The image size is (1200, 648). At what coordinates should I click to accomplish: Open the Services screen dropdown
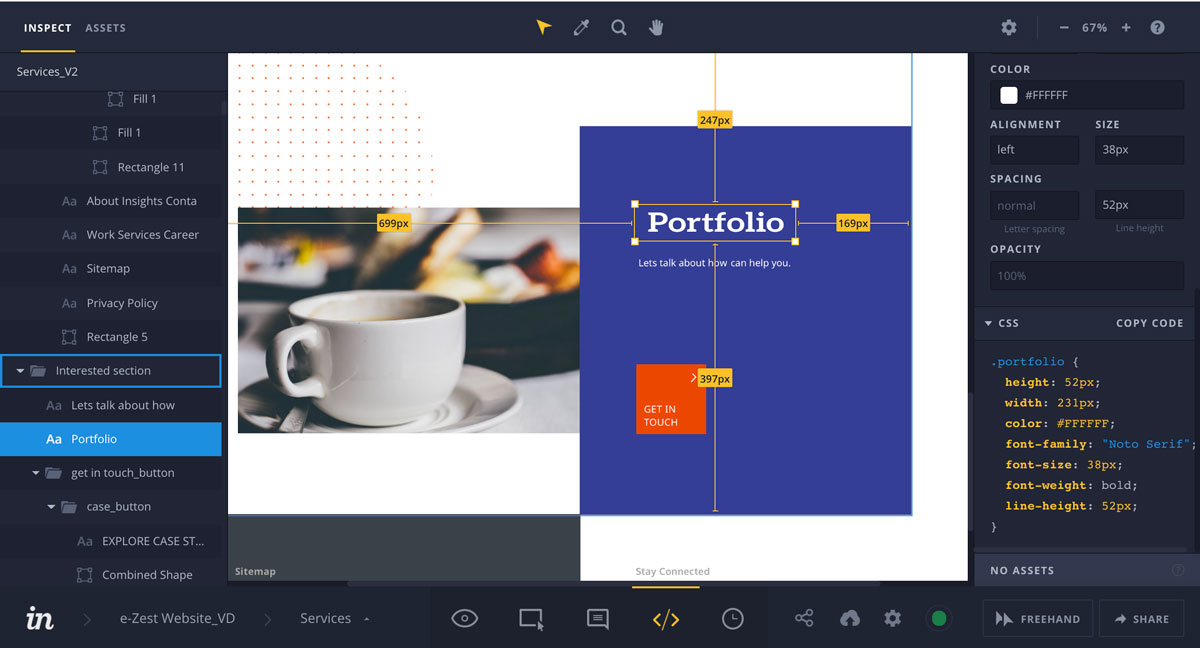click(x=335, y=619)
